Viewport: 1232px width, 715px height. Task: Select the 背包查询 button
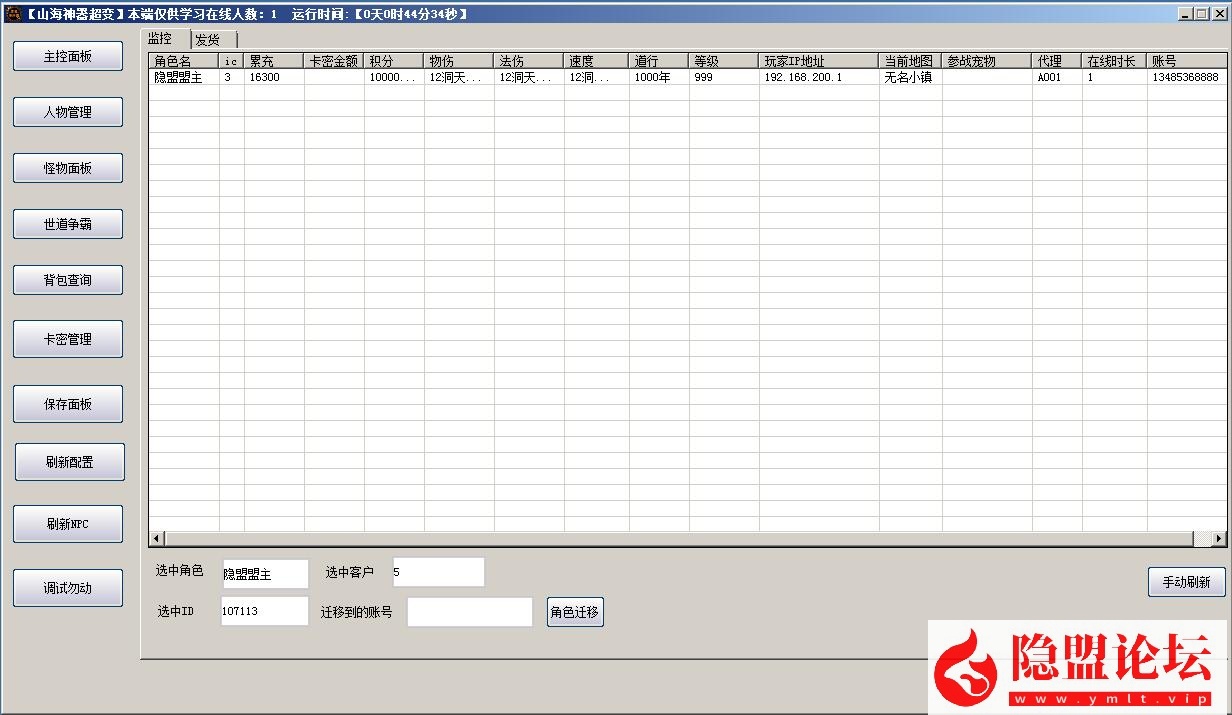(68, 281)
